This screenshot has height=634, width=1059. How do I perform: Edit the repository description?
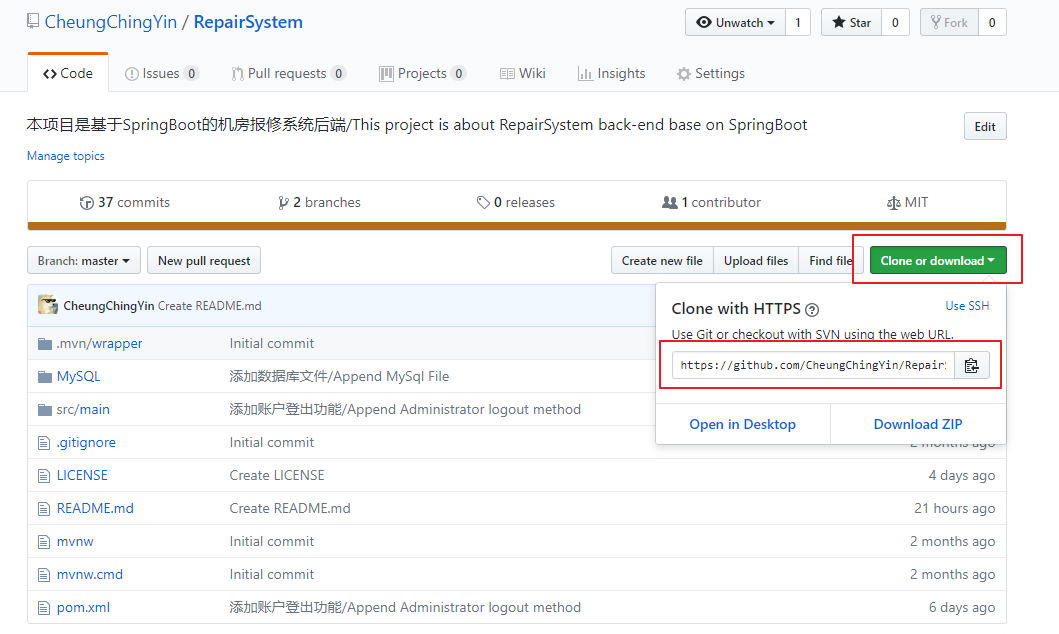coord(985,126)
